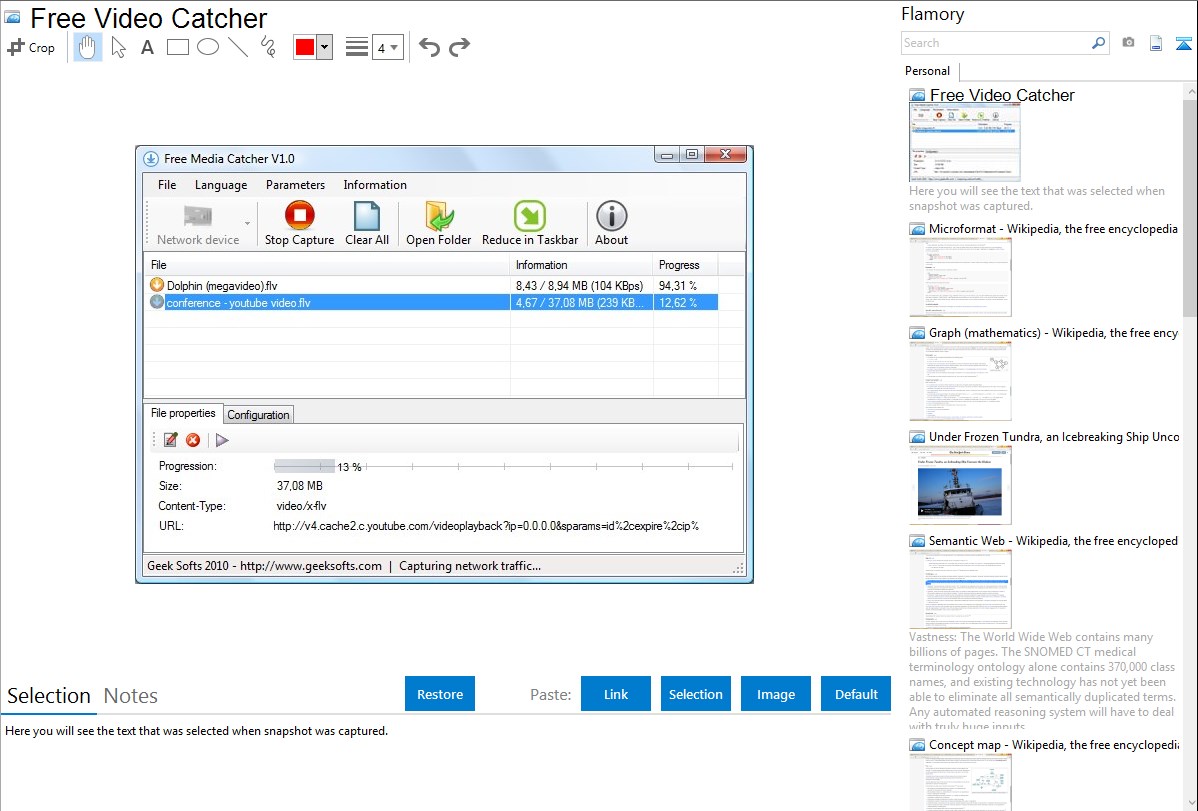The image size is (1198, 811).
Task: Click the top-right Flamory window icon
Action: click(x=1183, y=43)
